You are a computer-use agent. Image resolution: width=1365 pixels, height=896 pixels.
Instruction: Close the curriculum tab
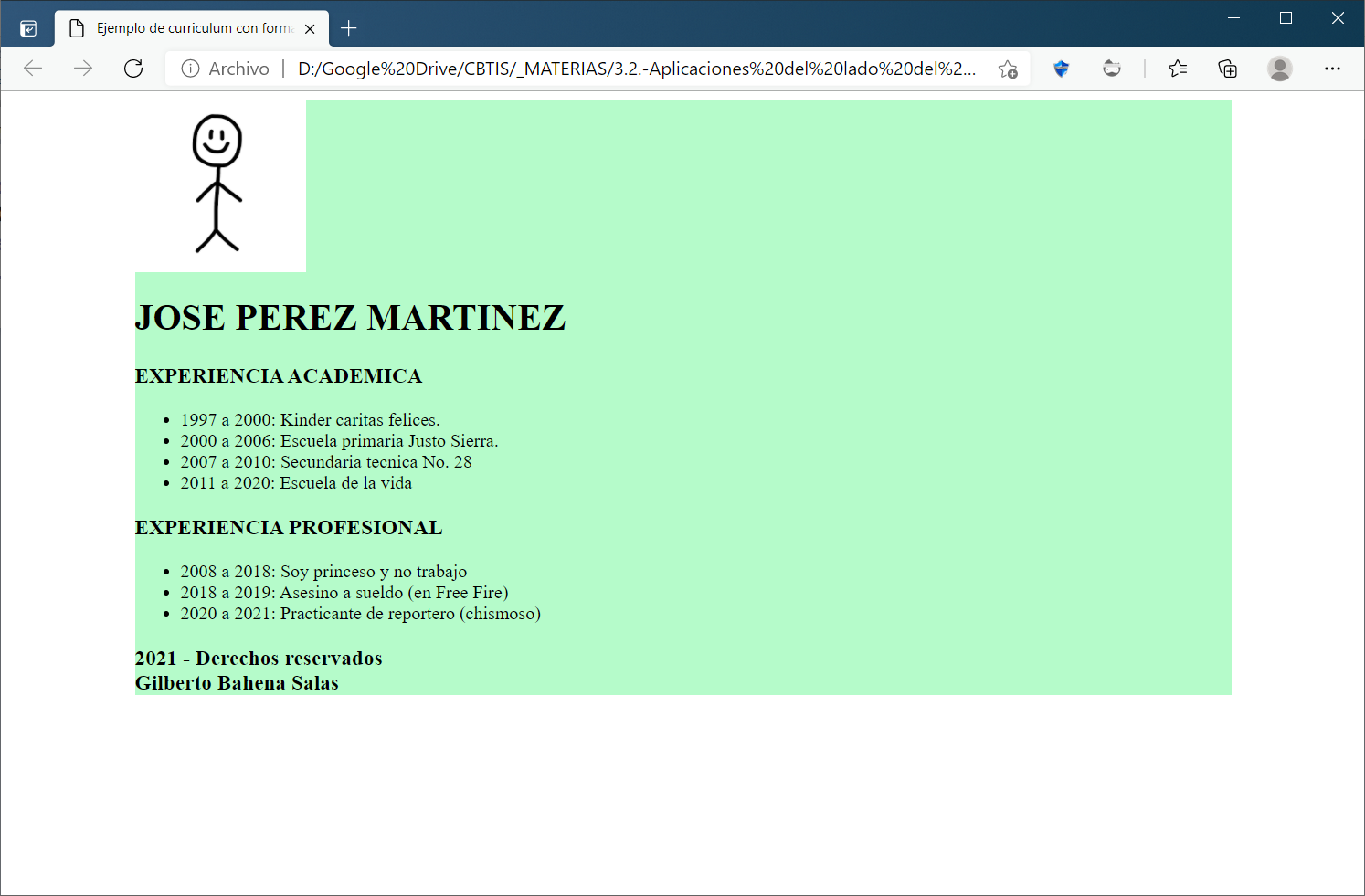pyautogui.click(x=310, y=27)
